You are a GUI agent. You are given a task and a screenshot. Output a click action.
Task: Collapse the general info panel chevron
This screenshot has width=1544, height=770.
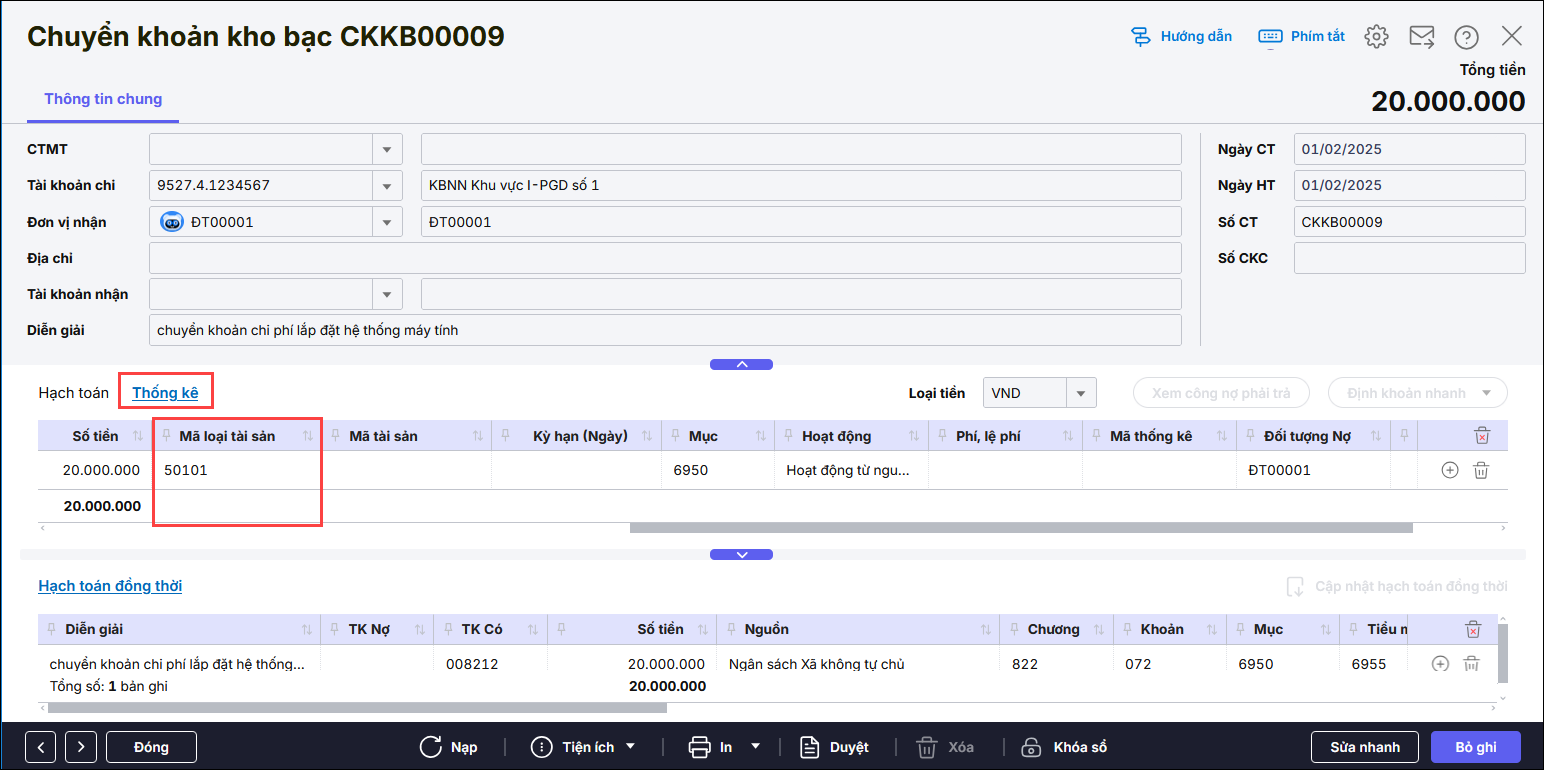click(741, 365)
